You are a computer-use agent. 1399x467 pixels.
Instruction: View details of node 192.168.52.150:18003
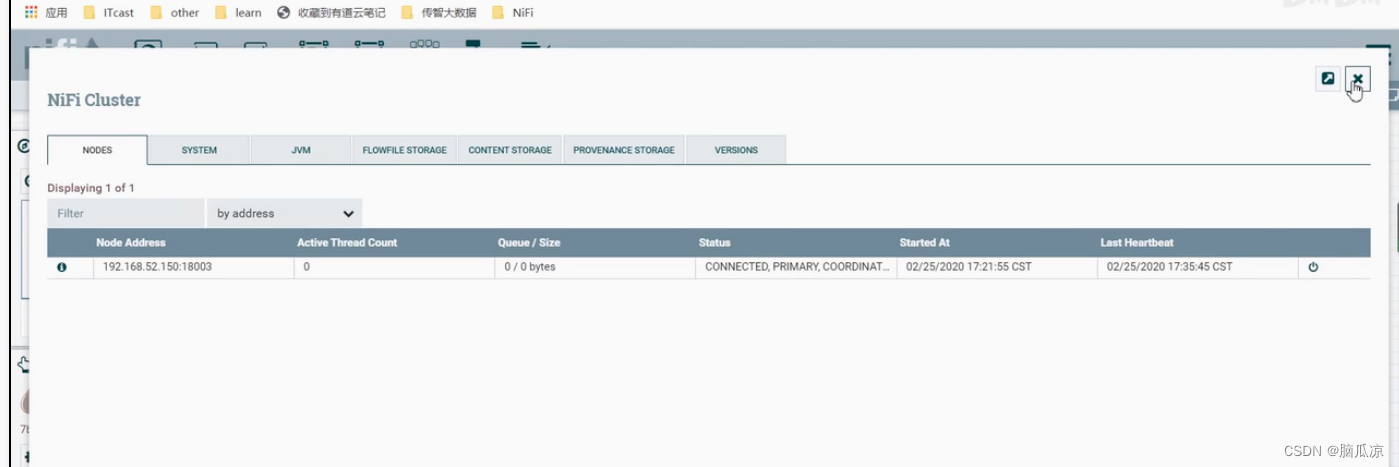(x=62, y=267)
